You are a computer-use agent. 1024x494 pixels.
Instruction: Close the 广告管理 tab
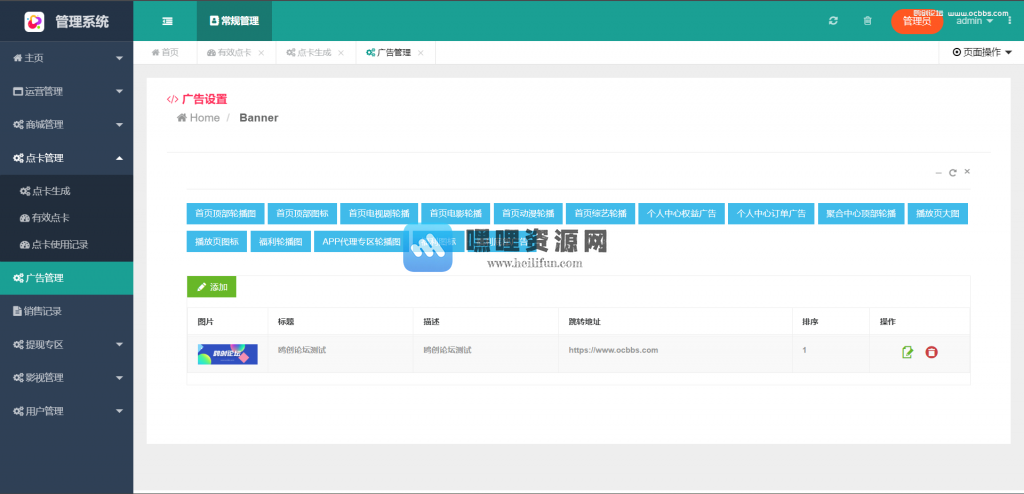[x=421, y=53]
